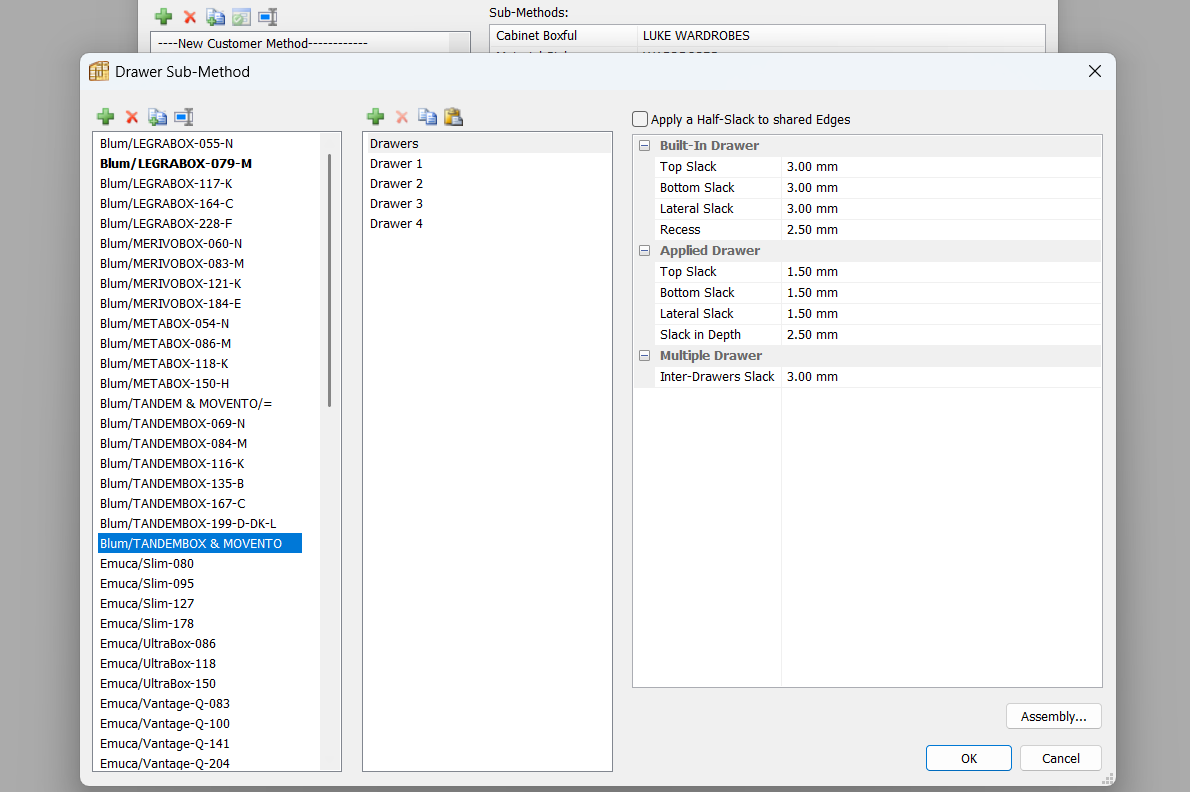The height and width of the screenshot is (792, 1190).
Task: Cancel the Drawer Sub-Method dialog
Action: click(1060, 758)
